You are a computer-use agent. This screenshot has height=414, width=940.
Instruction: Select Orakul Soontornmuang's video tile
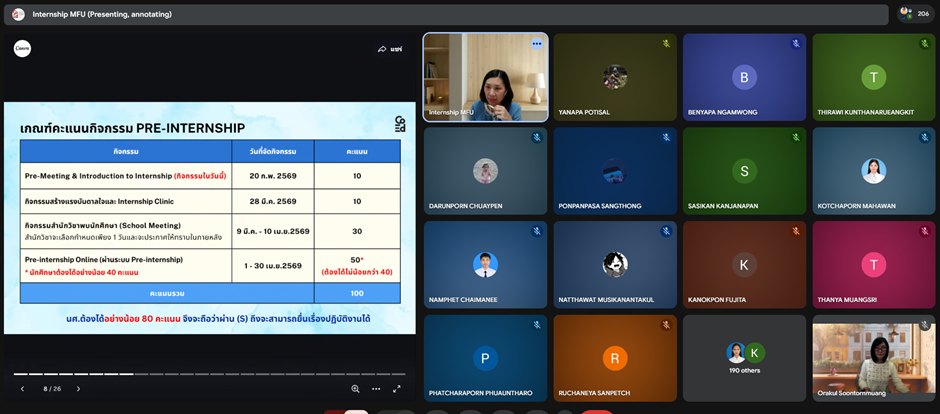pyautogui.click(x=873, y=358)
